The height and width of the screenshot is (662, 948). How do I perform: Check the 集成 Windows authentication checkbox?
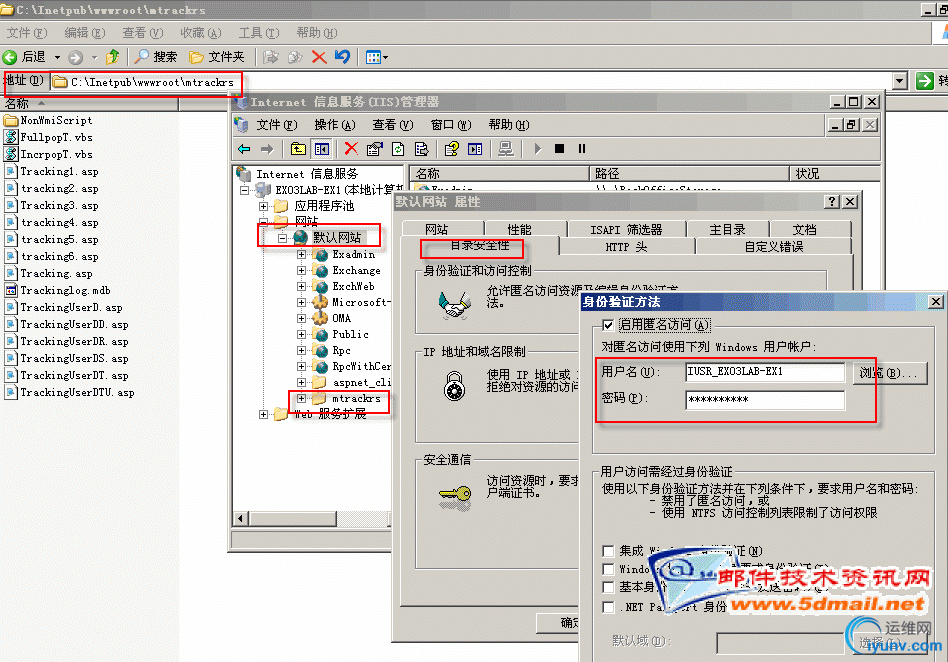coord(608,551)
